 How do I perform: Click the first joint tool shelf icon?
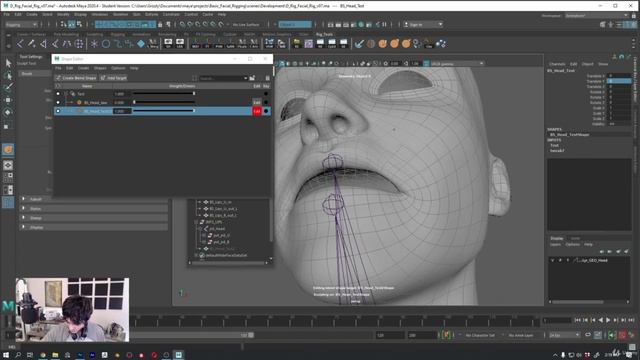20,43
